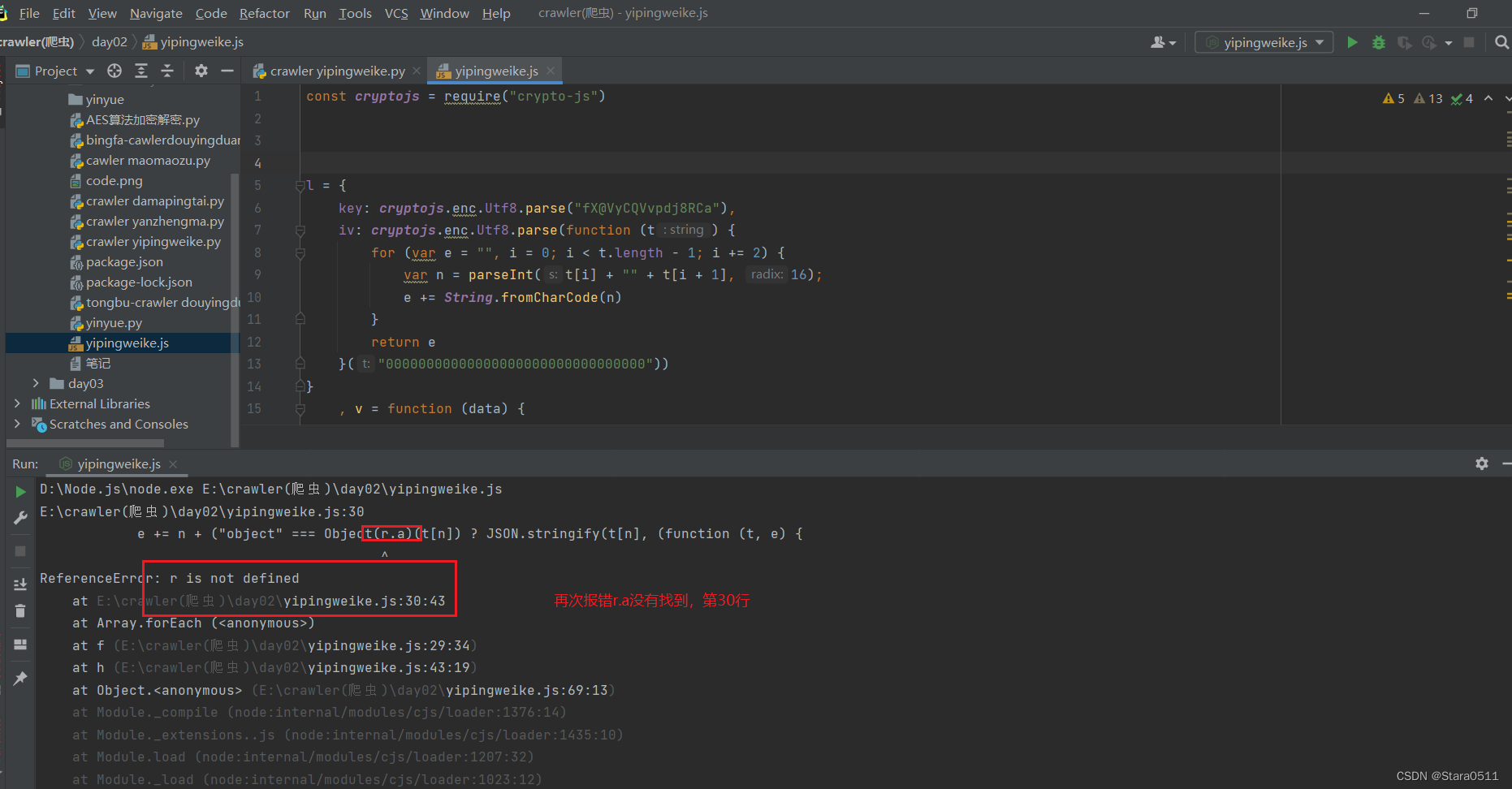Expand the day03 folder

click(36, 383)
